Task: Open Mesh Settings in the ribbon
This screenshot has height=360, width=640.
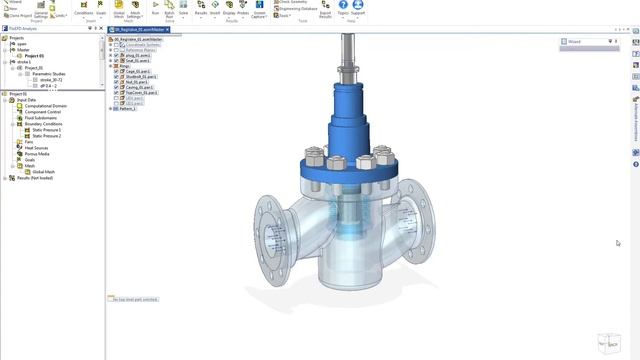Action: tap(135, 9)
